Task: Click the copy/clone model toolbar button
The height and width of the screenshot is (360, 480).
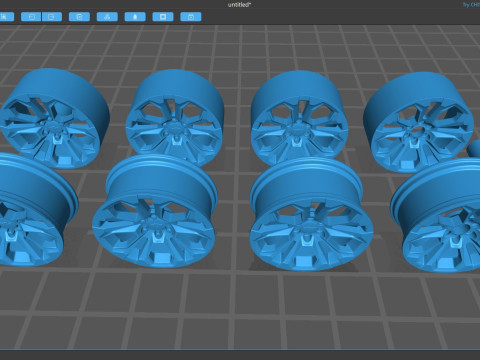Action: 79,17
